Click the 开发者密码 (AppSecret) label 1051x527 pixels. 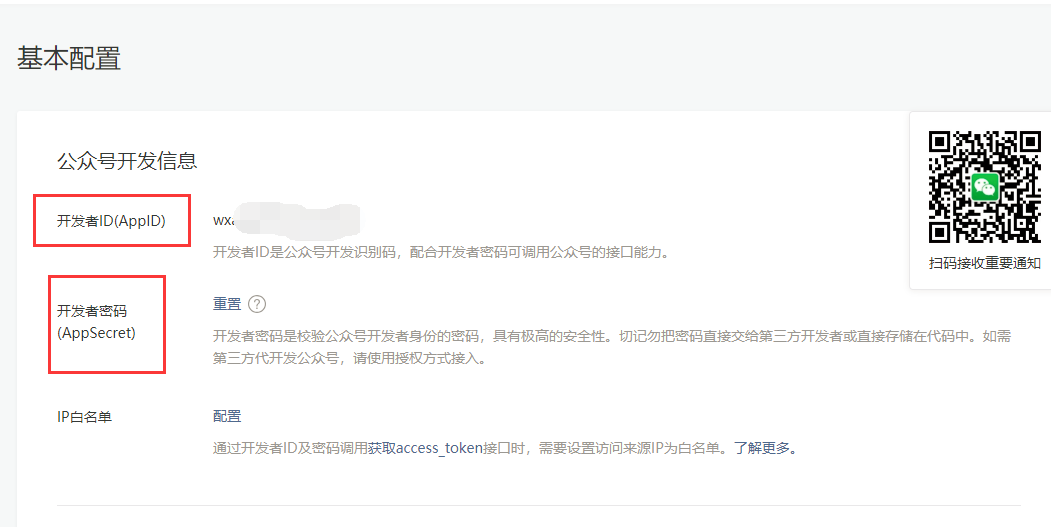[97, 322]
